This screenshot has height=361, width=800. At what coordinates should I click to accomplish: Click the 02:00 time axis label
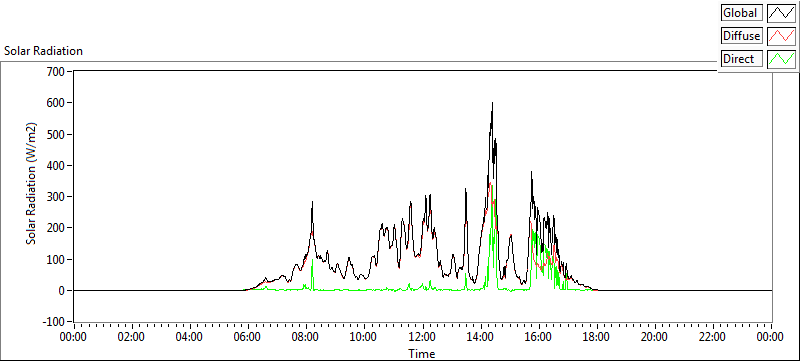pos(132,337)
